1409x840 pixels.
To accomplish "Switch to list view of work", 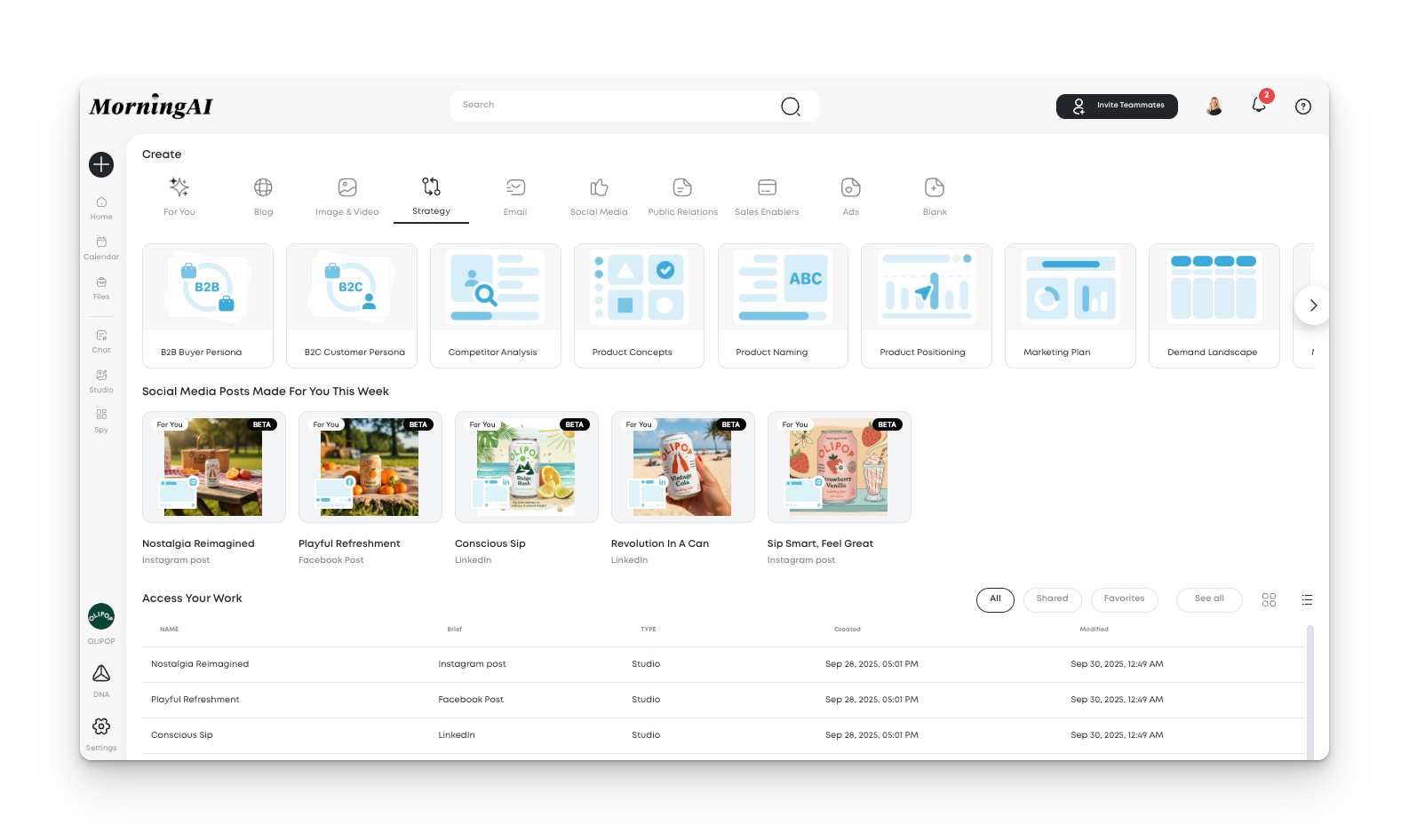I will [x=1307, y=600].
